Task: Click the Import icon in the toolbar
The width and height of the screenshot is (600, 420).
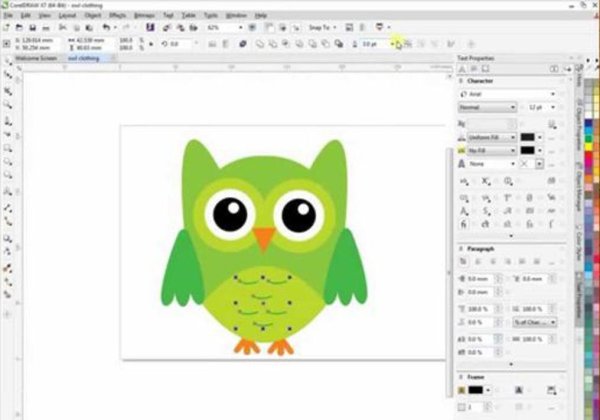Action: click(x=167, y=28)
